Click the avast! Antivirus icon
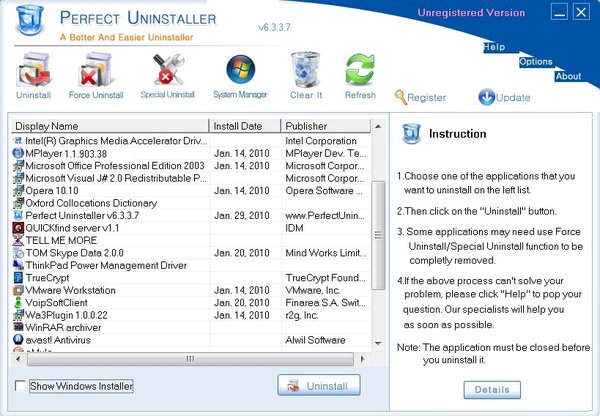The image size is (600, 416). click(18, 339)
